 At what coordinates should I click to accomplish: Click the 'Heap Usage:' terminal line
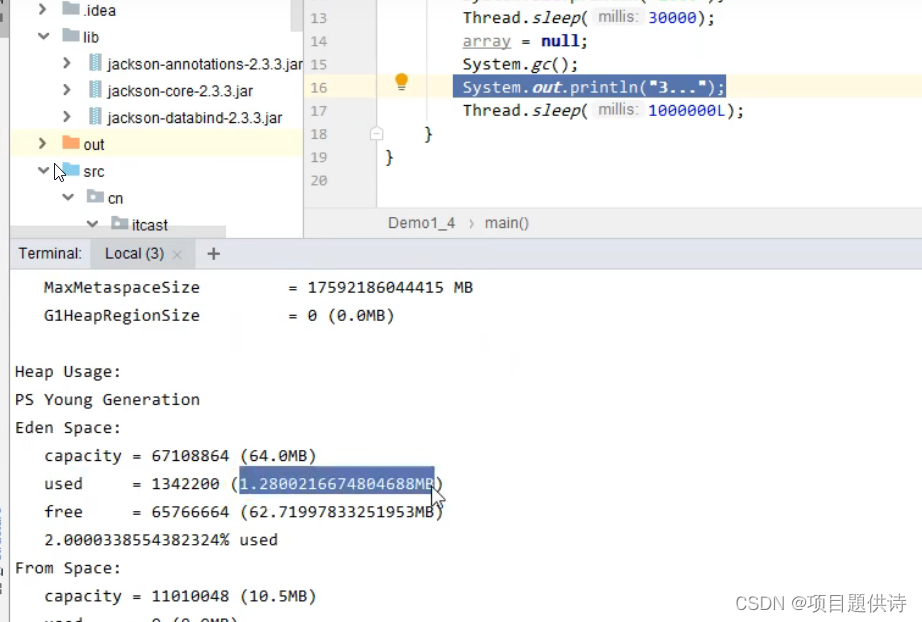68,372
